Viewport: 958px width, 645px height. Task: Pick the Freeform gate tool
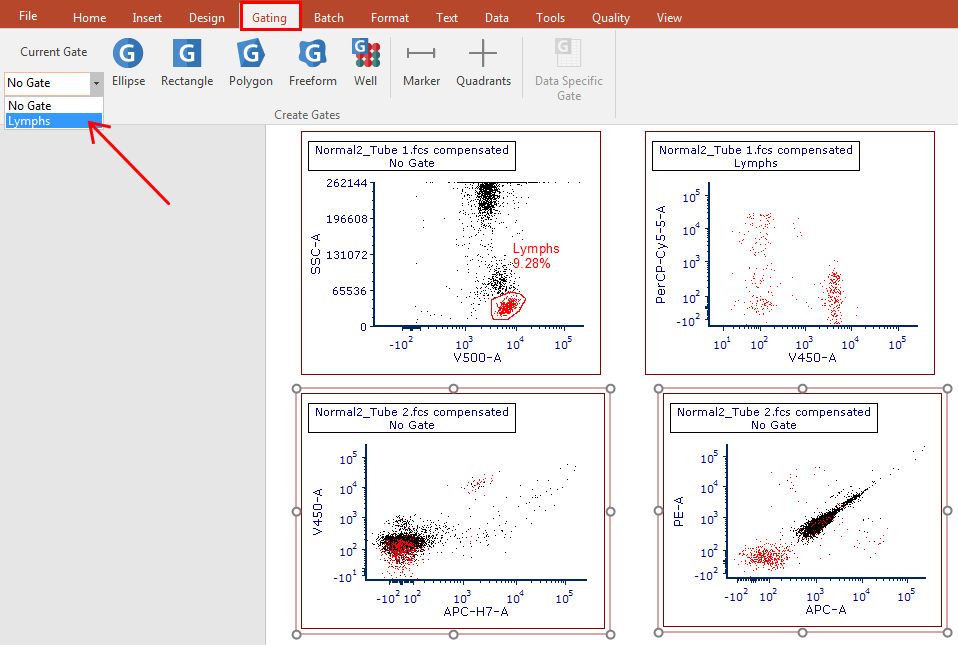coord(313,62)
